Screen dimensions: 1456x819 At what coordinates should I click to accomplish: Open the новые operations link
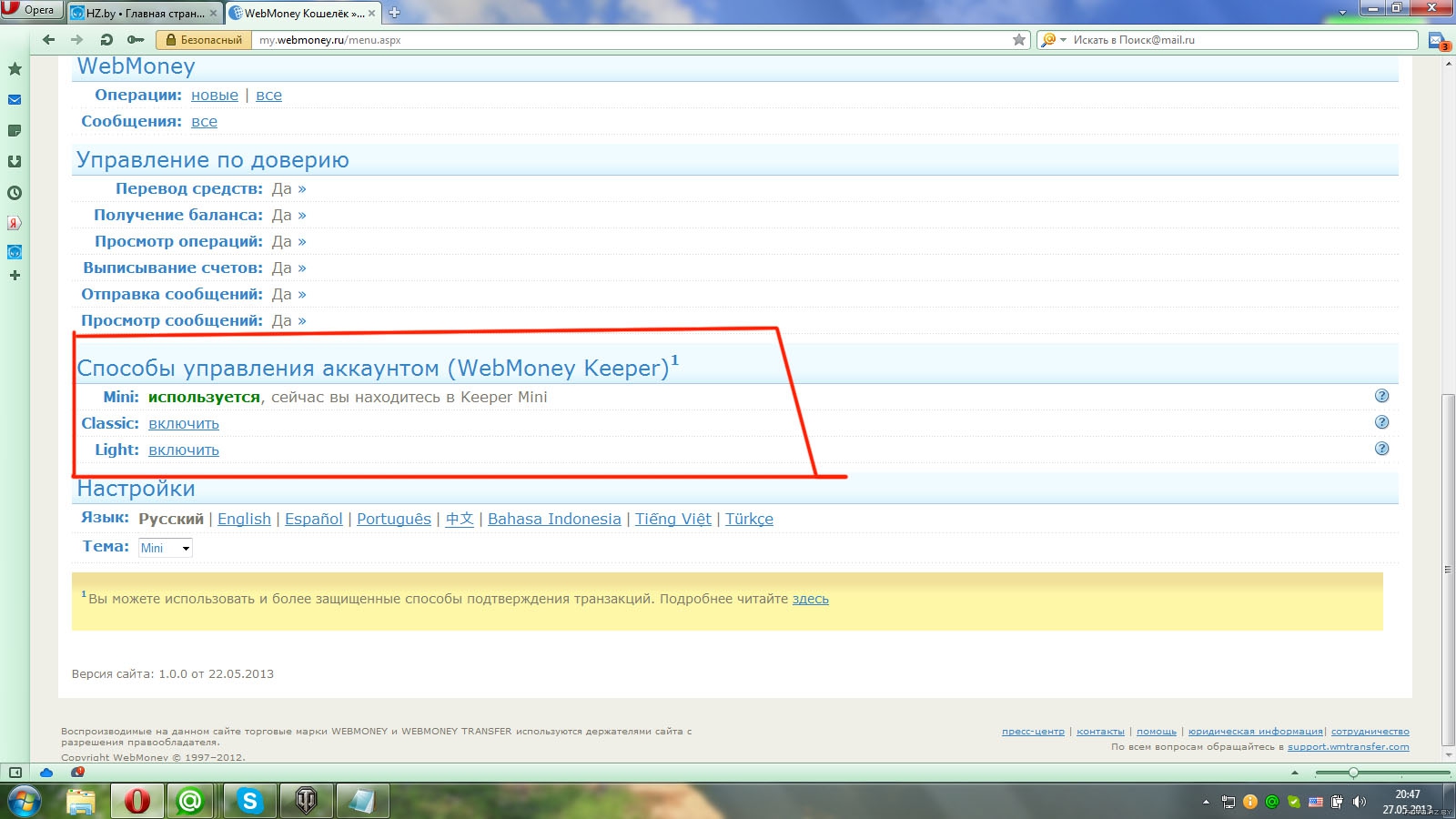(x=215, y=95)
